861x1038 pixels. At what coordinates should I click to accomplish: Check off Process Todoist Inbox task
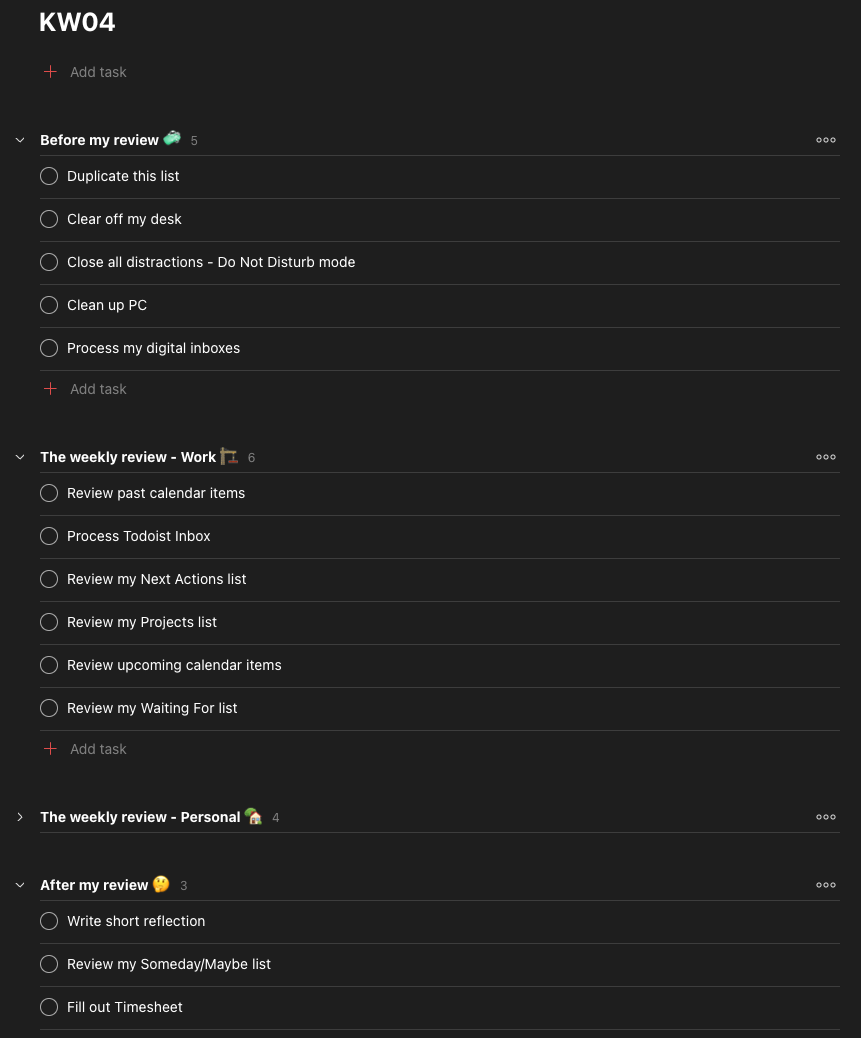pyautogui.click(x=49, y=536)
